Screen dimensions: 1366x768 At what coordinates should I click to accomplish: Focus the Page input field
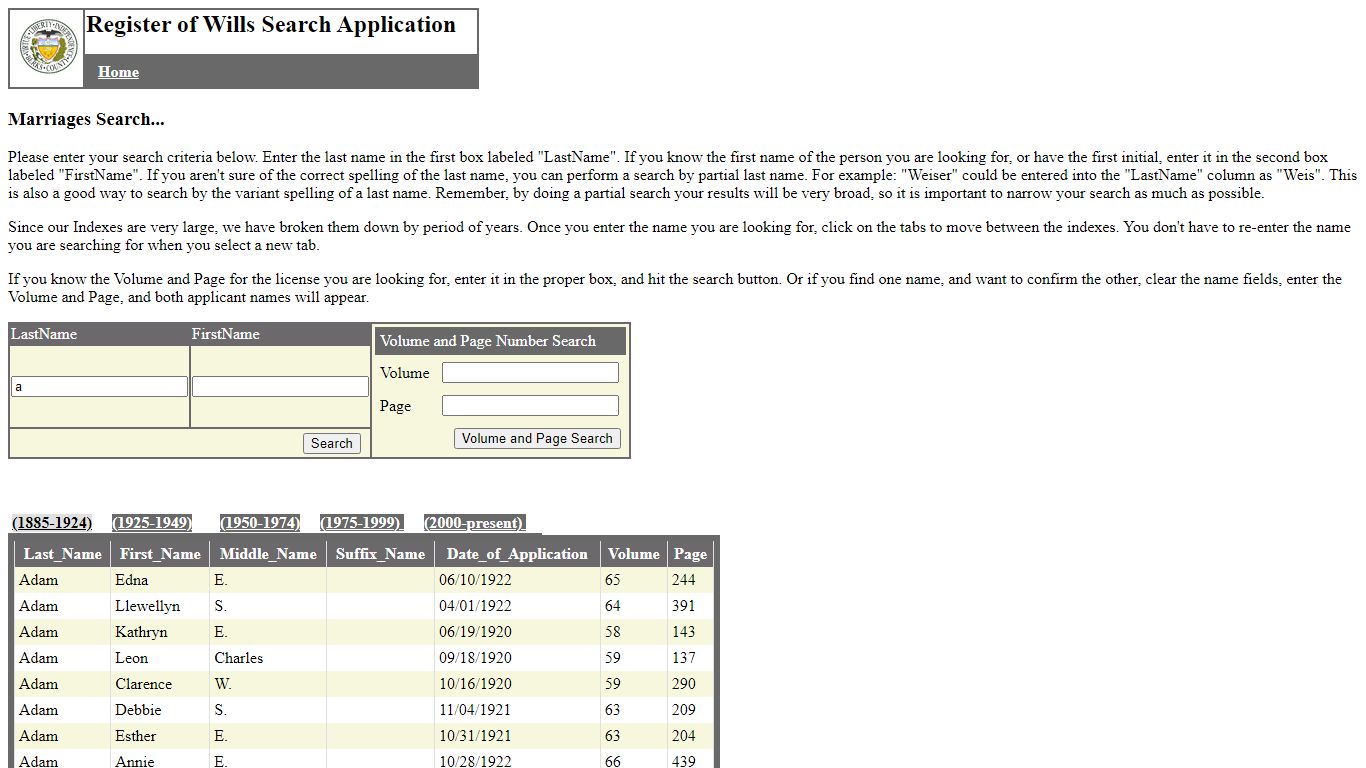point(530,405)
